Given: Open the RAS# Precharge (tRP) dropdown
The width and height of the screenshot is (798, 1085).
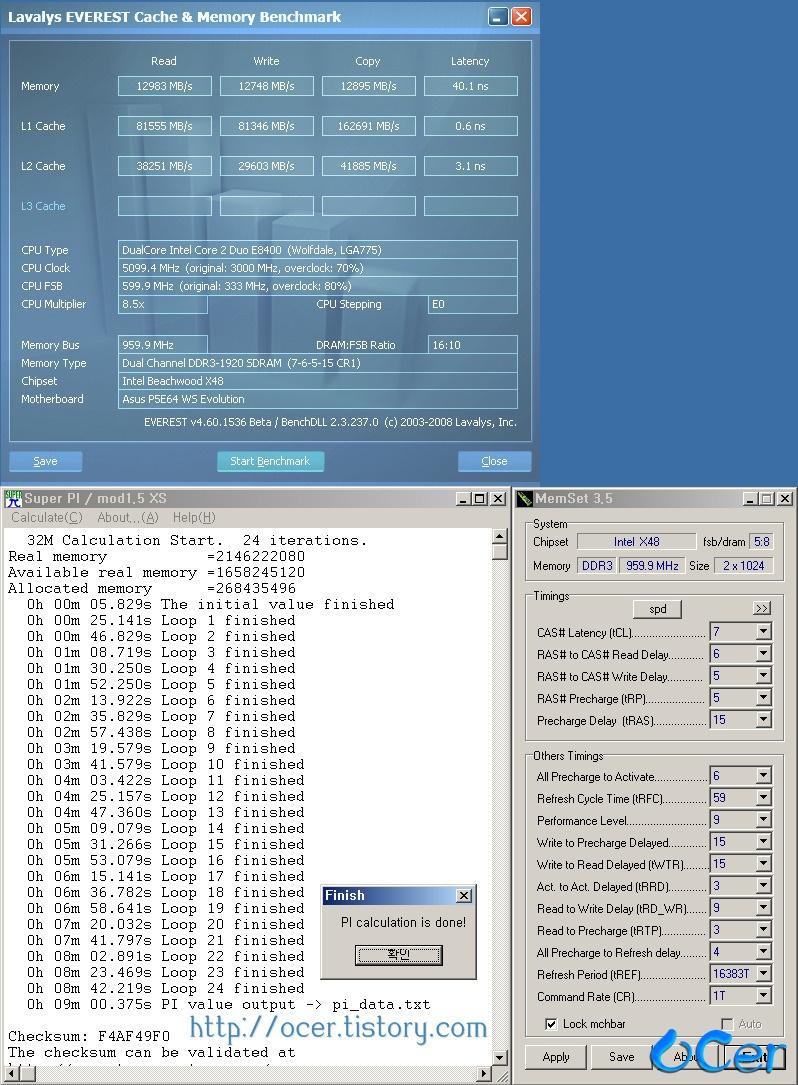Looking at the screenshot, I should pos(763,698).
